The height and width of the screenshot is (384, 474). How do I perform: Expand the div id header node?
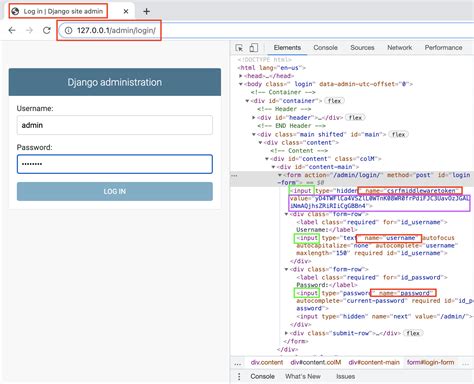coord(254,118)
